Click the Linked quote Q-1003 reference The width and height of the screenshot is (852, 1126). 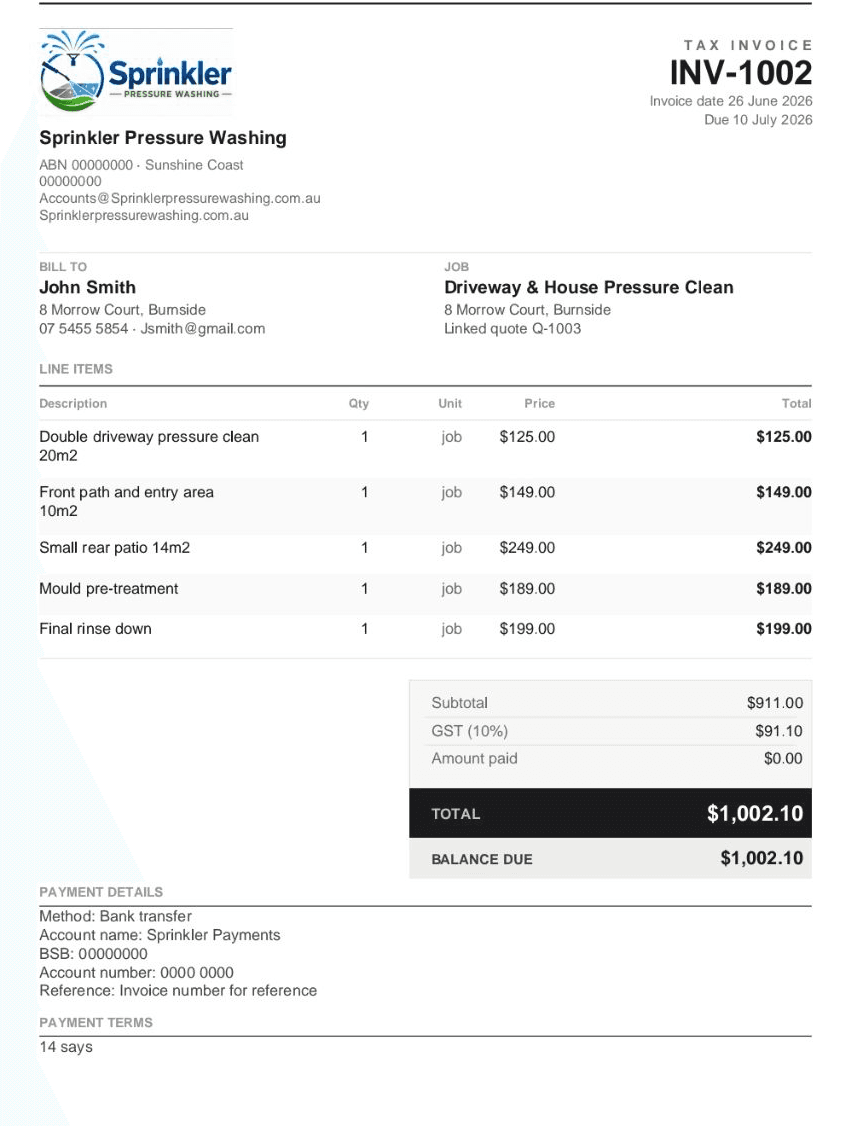512,329
